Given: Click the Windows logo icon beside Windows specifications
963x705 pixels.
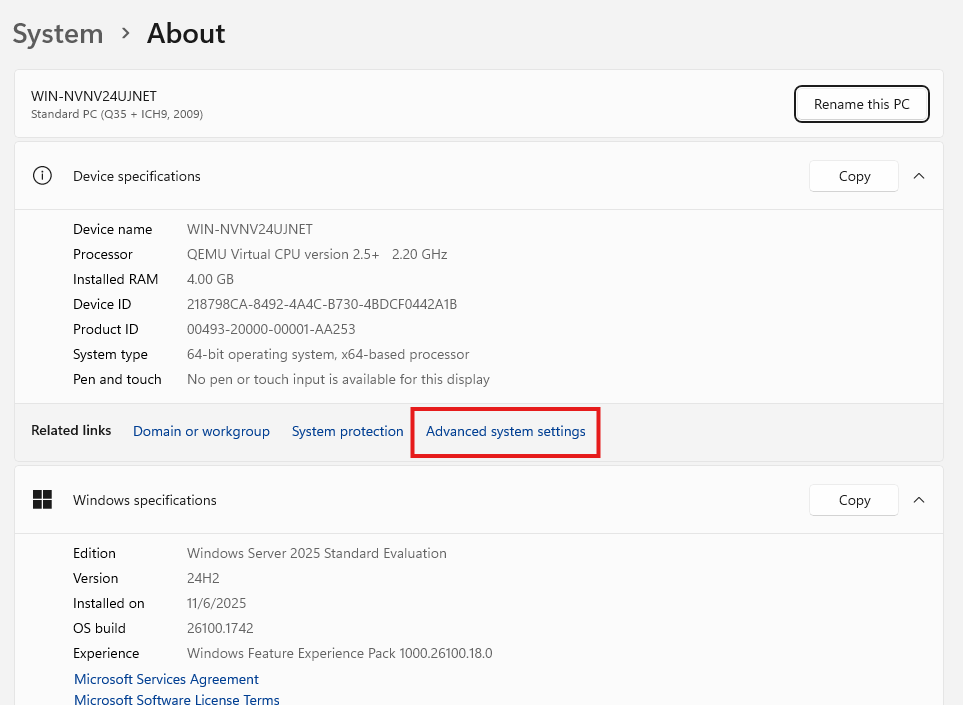Looking at the screenshot, I should tap(41, 499).
